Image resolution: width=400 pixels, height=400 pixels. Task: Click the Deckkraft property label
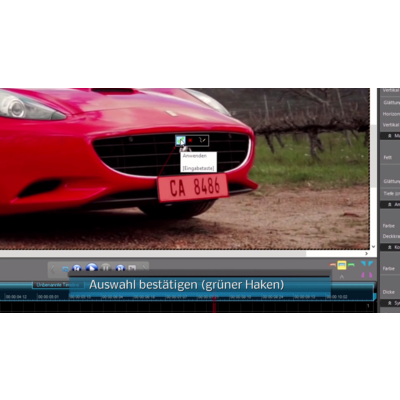391,236
